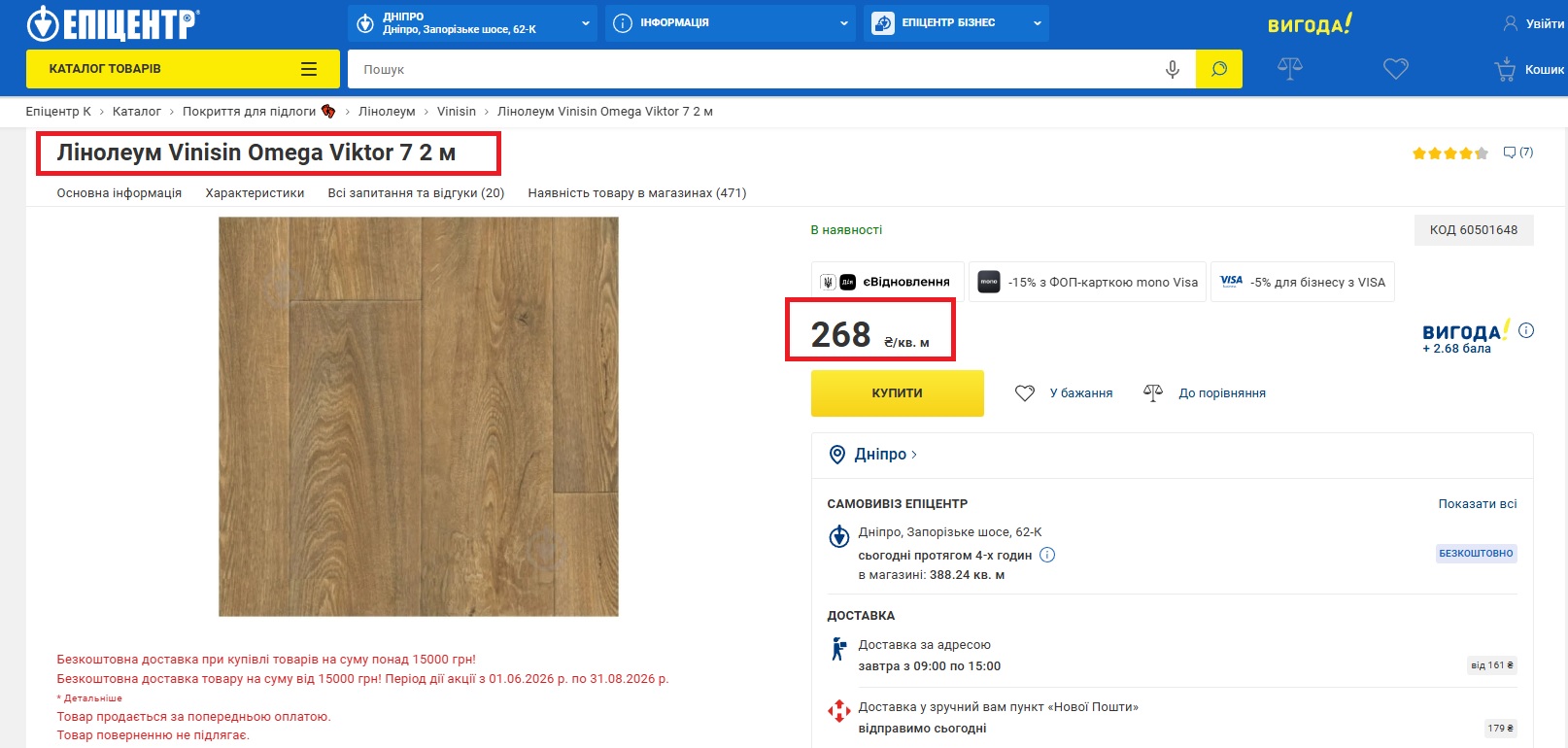The height and width of the screenshot is (748, 1568).
Task: Open the Основна інформація tab
Action: pos(119,193)
